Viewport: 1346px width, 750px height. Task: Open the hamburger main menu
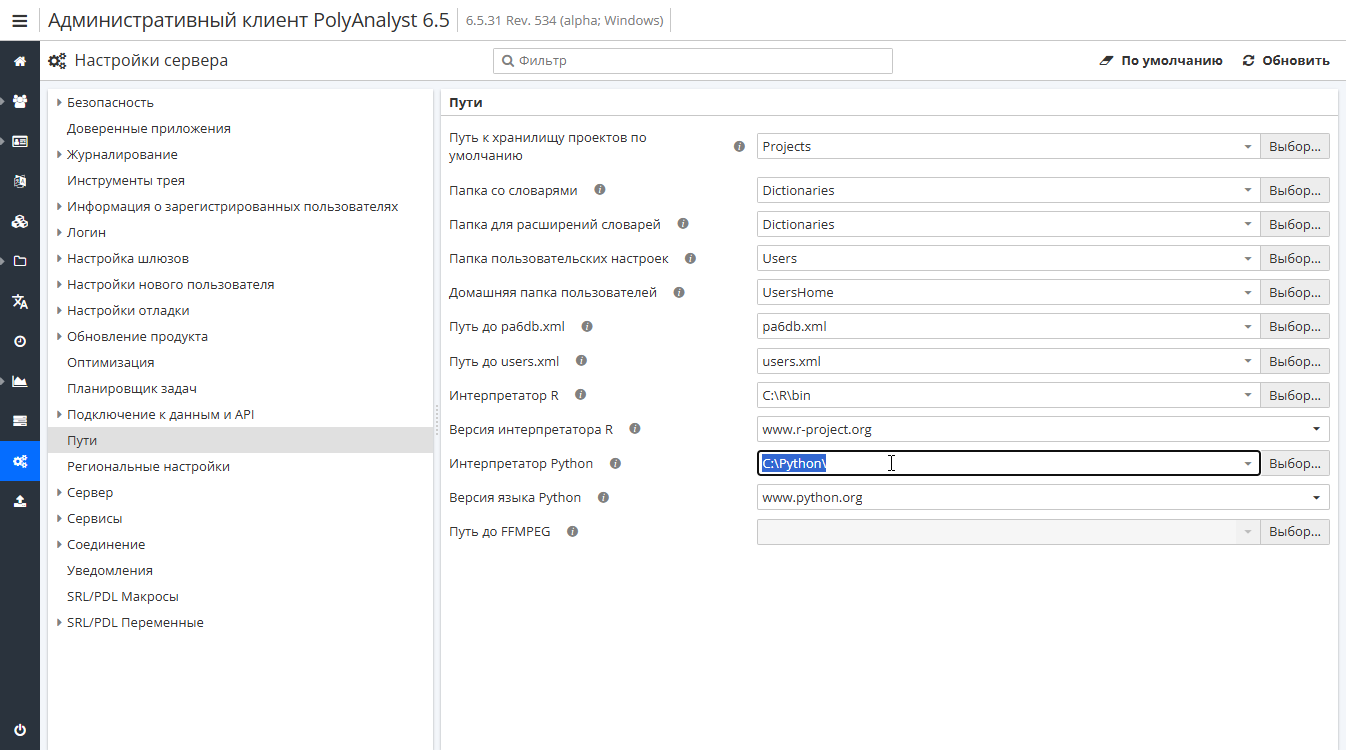point(20,20)
